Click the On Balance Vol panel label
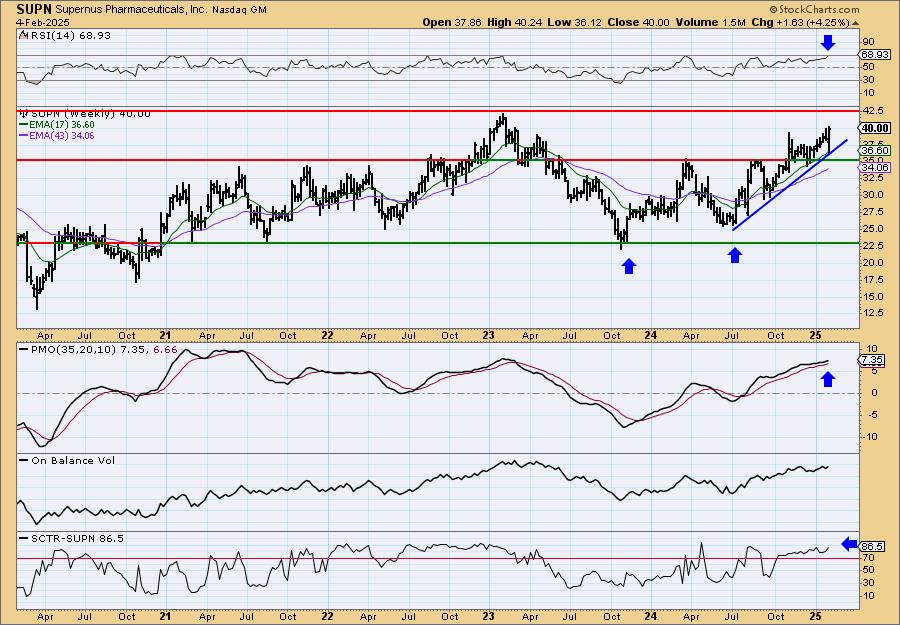 [x=72, y=460]
